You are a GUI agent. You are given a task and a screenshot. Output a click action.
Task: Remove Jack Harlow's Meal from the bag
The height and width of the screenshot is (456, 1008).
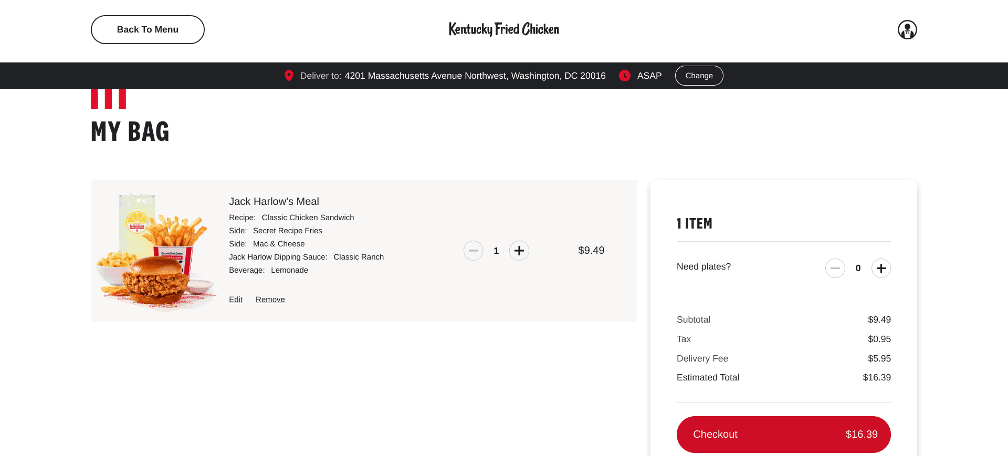(270, 300)
